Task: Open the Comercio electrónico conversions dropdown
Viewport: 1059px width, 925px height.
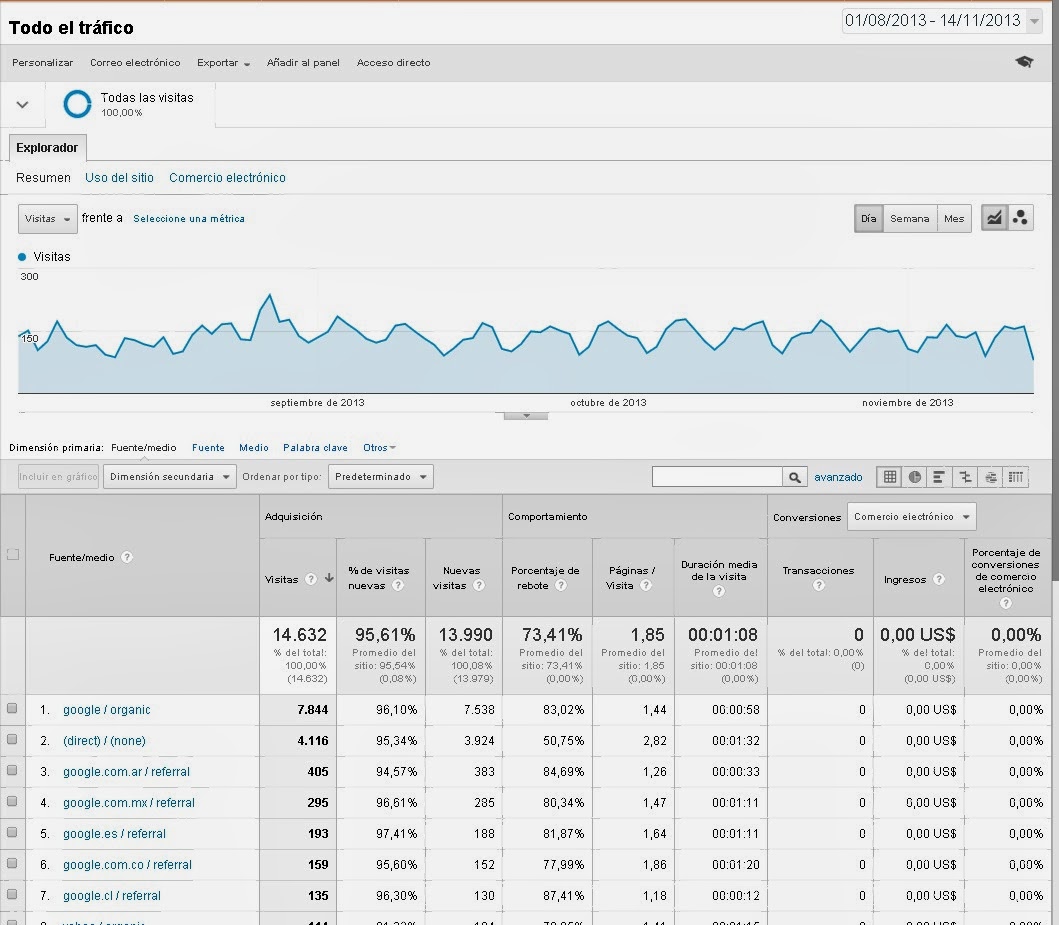Action: tap(911, 517)
